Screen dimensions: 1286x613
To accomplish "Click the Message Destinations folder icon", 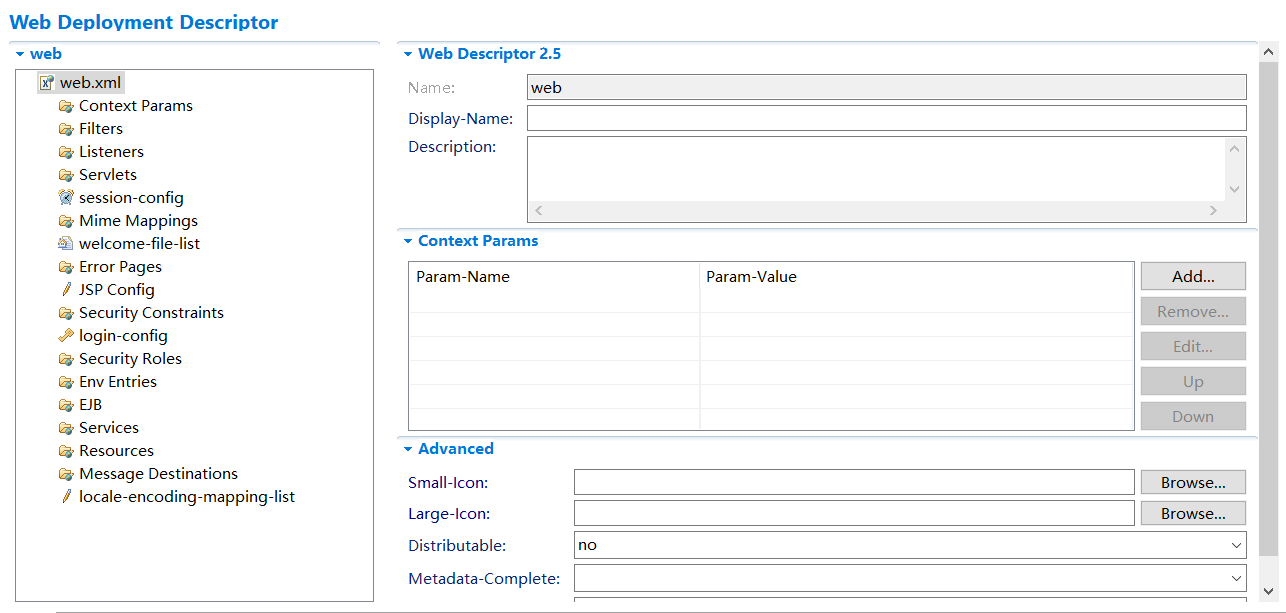I will pyautogui.click(x=66, y=474).
